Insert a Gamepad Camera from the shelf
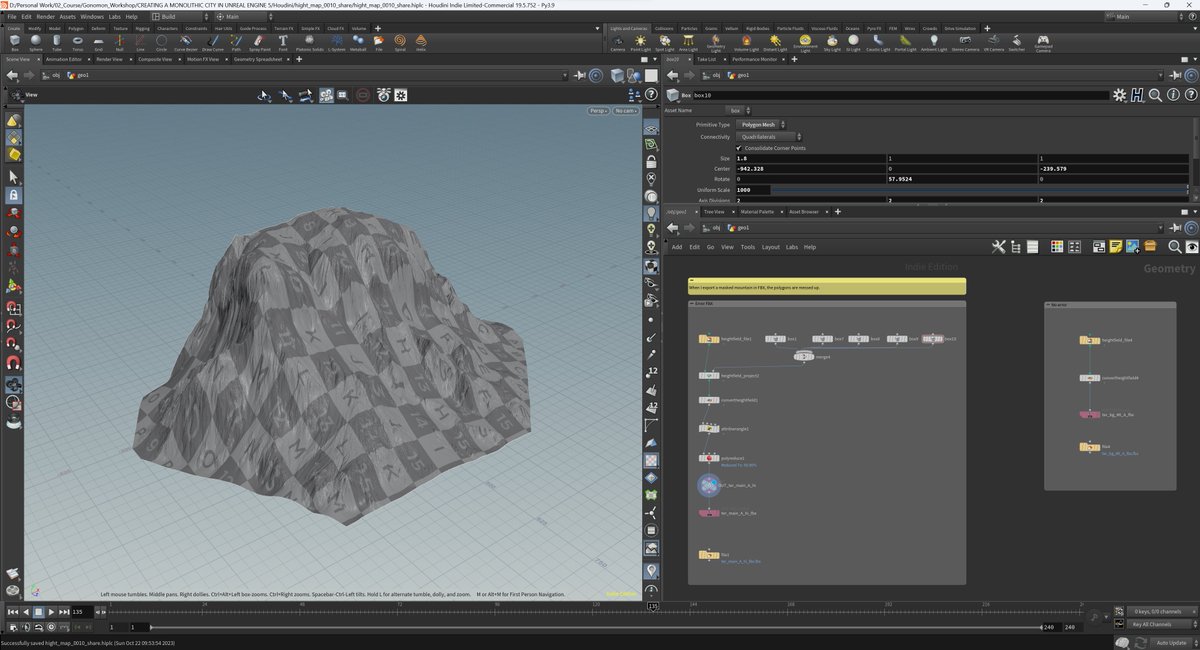This screenshot has width=1200, height=650. click(x=1043, y=43)
